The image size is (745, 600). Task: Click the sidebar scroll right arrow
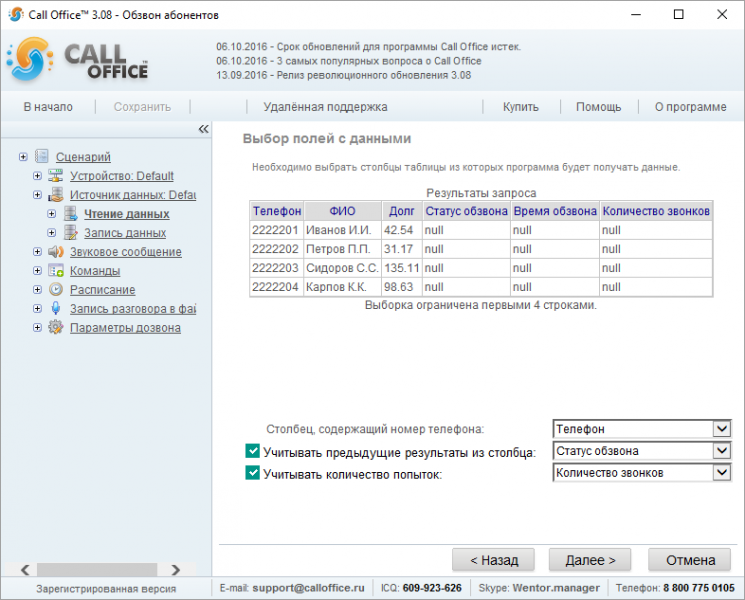click(176, 569)
